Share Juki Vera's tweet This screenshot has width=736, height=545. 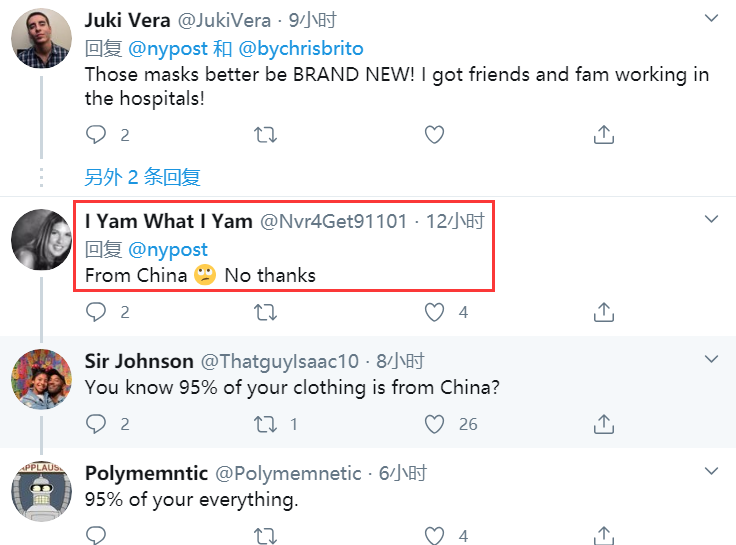coord(604,135)
